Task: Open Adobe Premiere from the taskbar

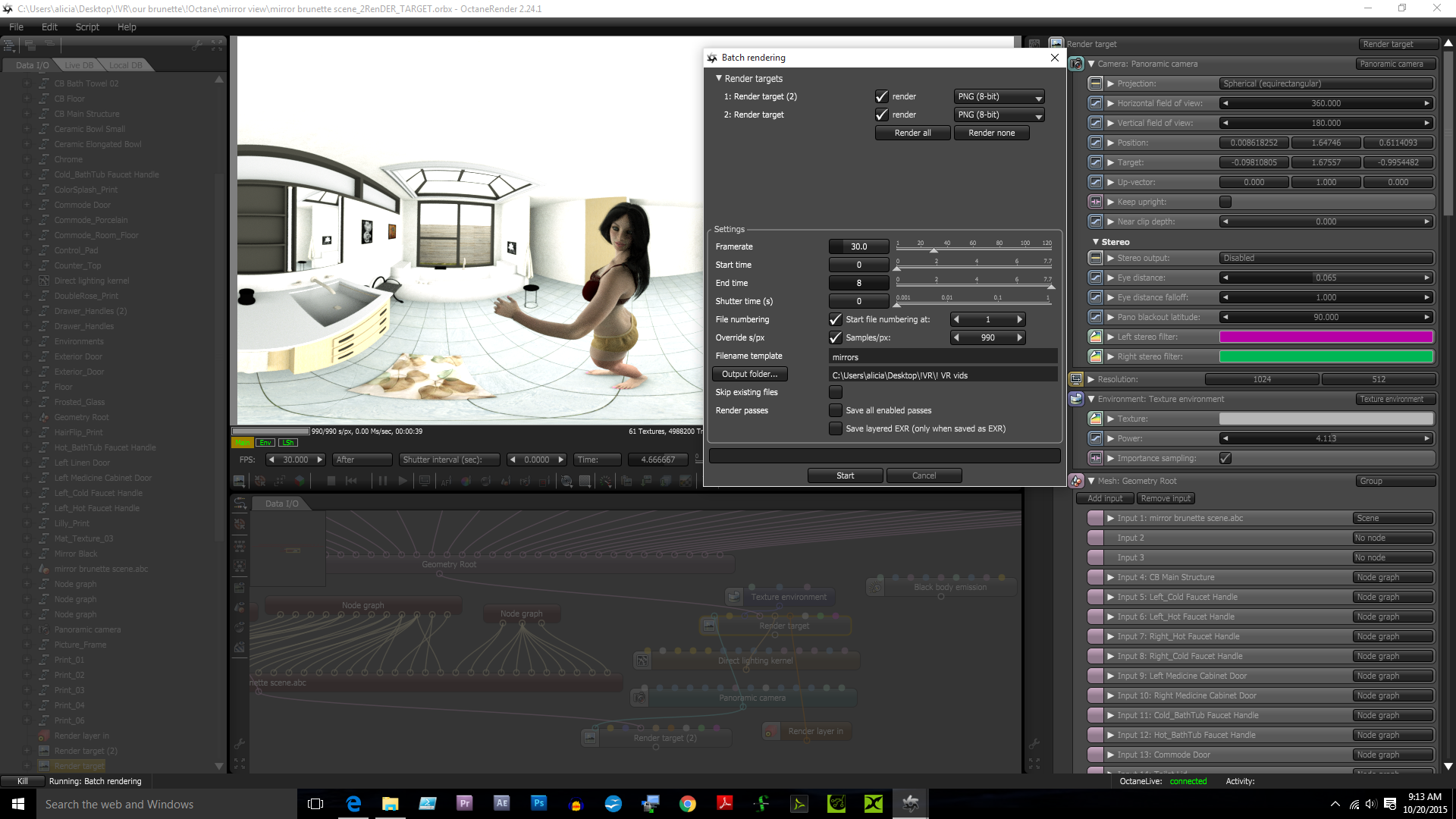Action: tap(465, 803)
